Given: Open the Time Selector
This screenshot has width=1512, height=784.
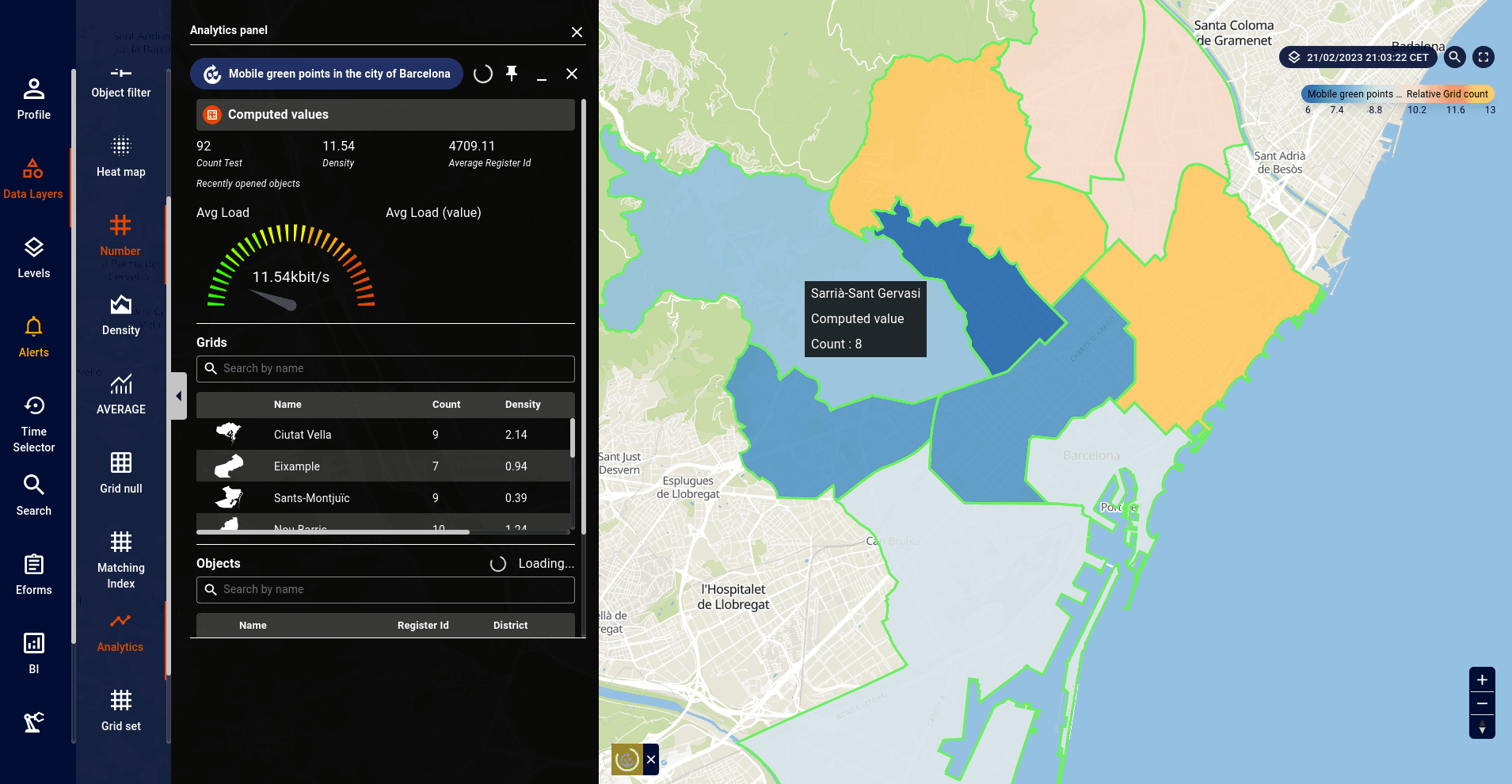Looking at the screenshot, I should click(x=34, y=424).
